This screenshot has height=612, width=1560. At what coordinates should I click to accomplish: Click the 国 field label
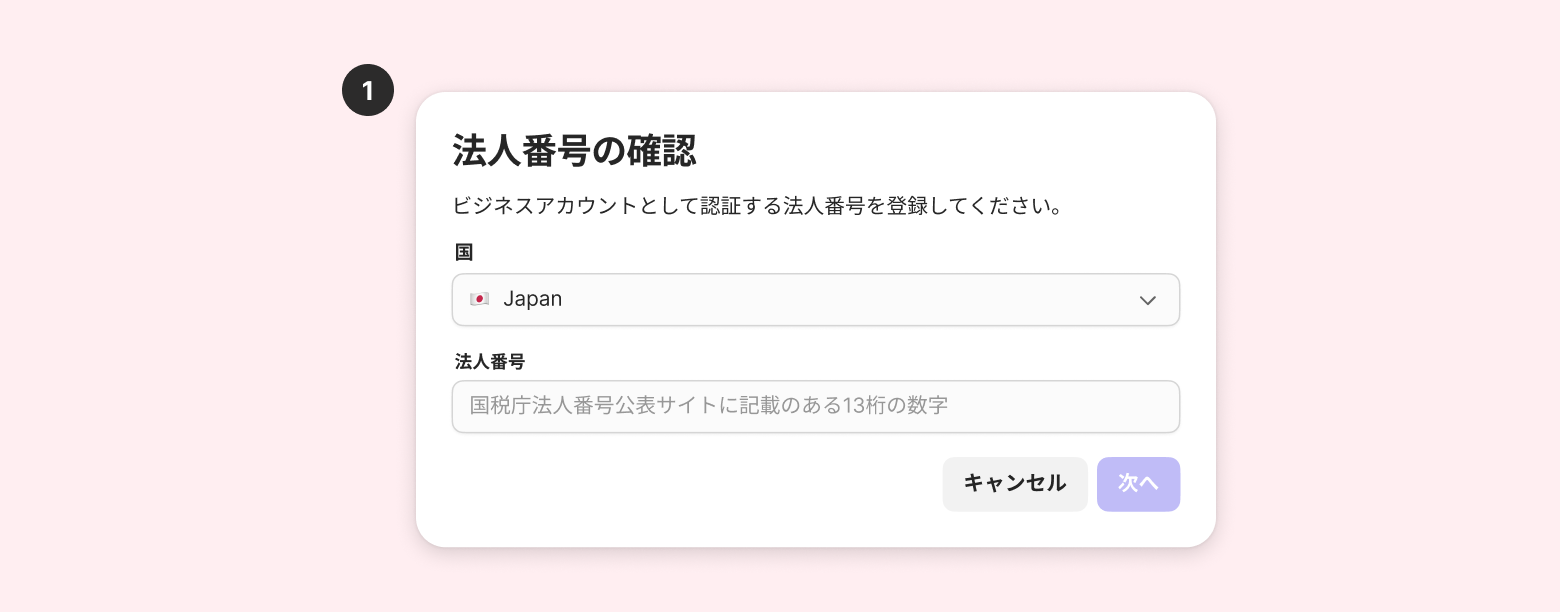[463, 252]
